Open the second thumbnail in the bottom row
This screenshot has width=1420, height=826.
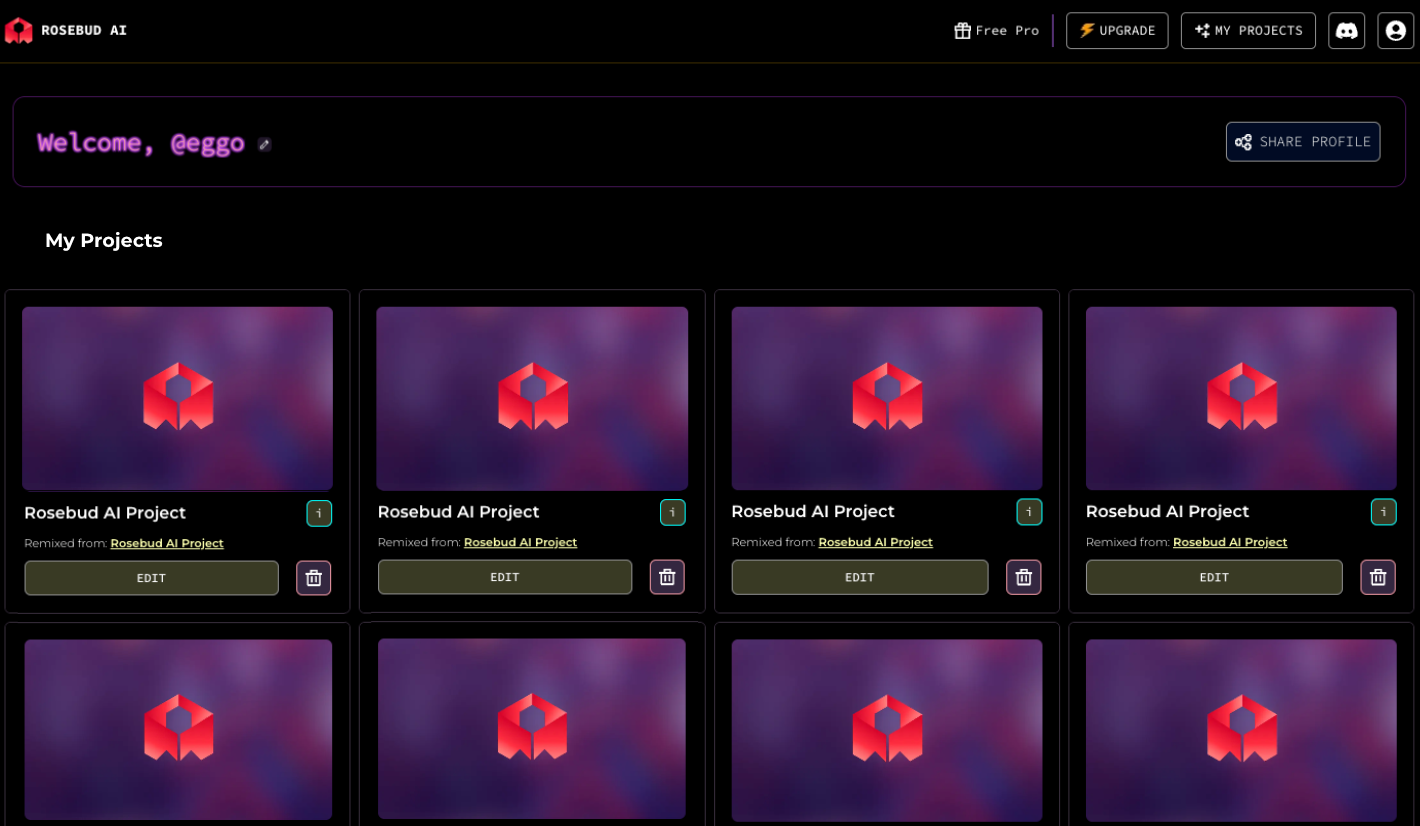coord(532,729)
